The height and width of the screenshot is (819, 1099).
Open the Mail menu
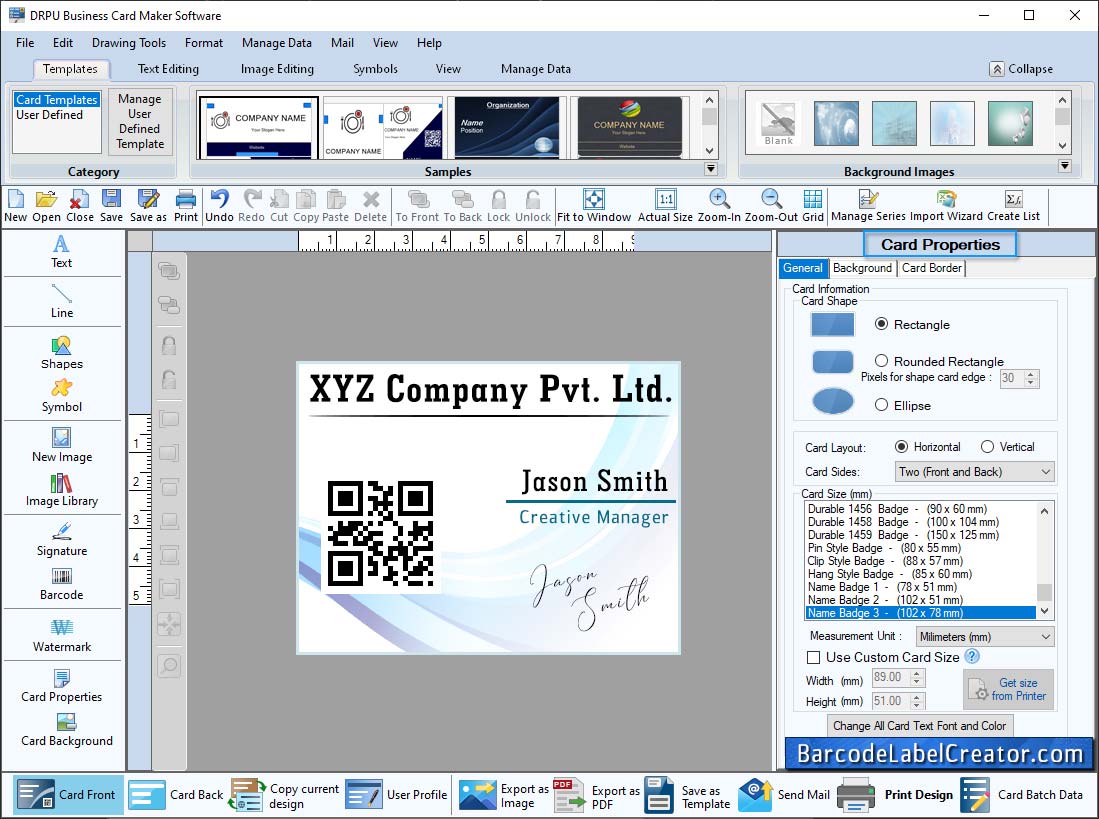[x=342, y=43]
